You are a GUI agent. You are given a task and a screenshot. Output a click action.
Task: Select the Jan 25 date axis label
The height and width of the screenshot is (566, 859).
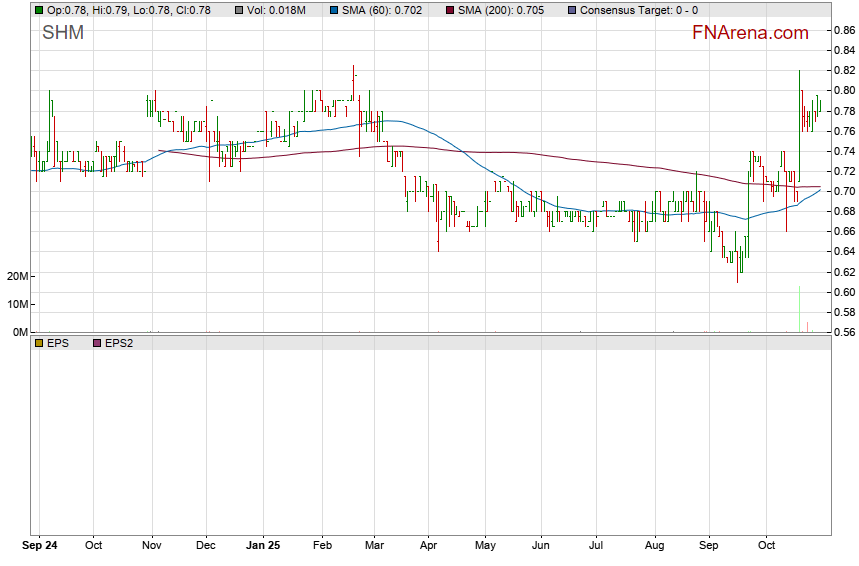click(264, 546)
